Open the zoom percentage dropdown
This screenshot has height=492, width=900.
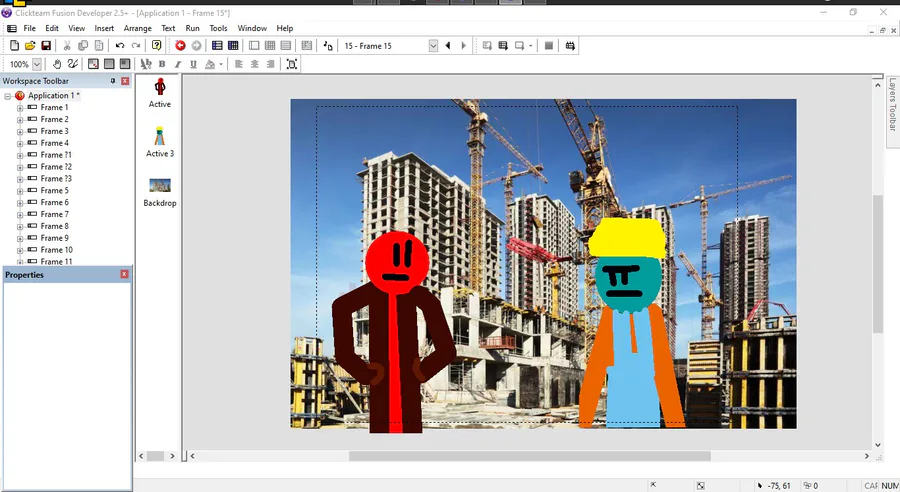[37, 64]
